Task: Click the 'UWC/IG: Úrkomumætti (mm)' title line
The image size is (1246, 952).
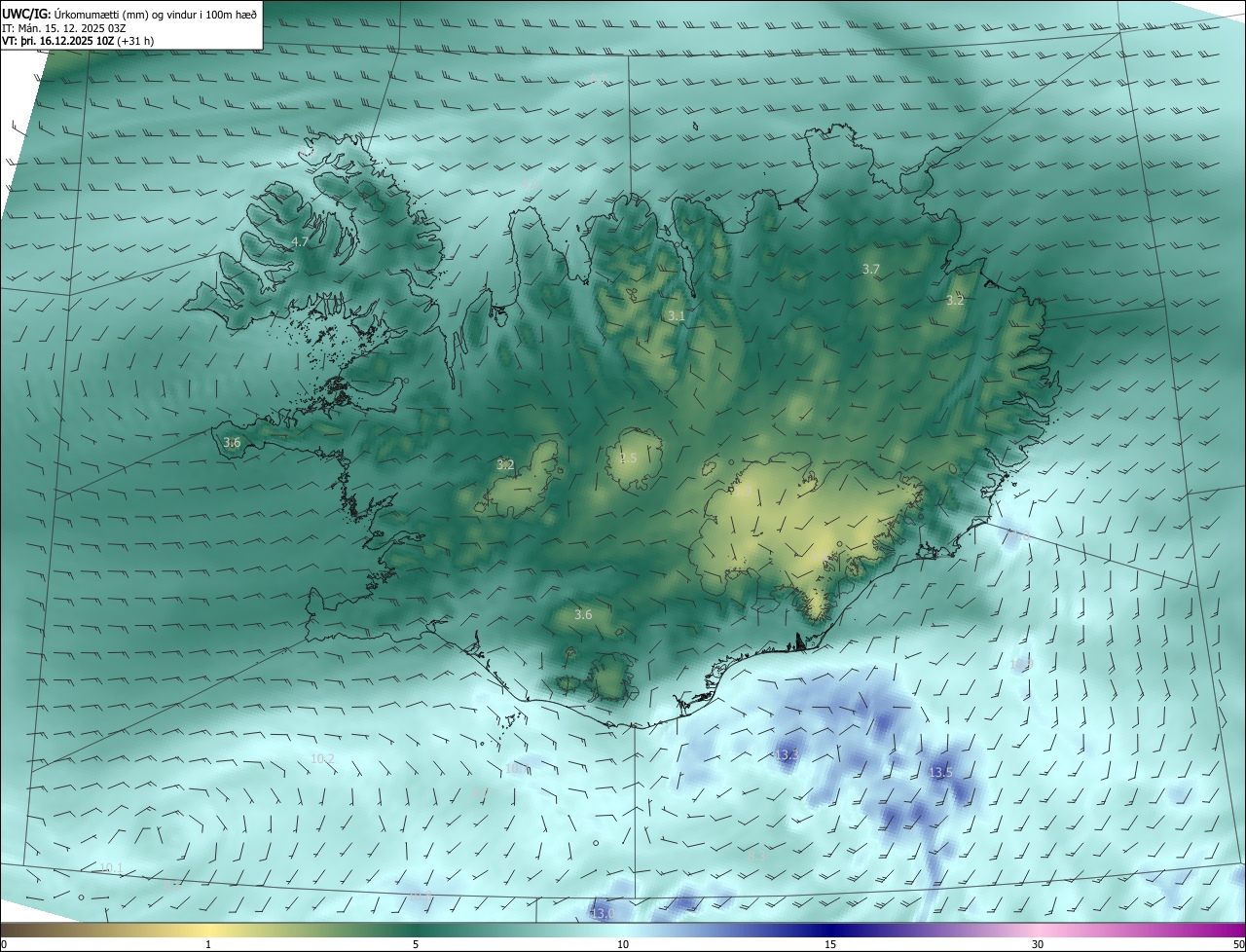Action: pyautogui.click(x=129, y=14)
